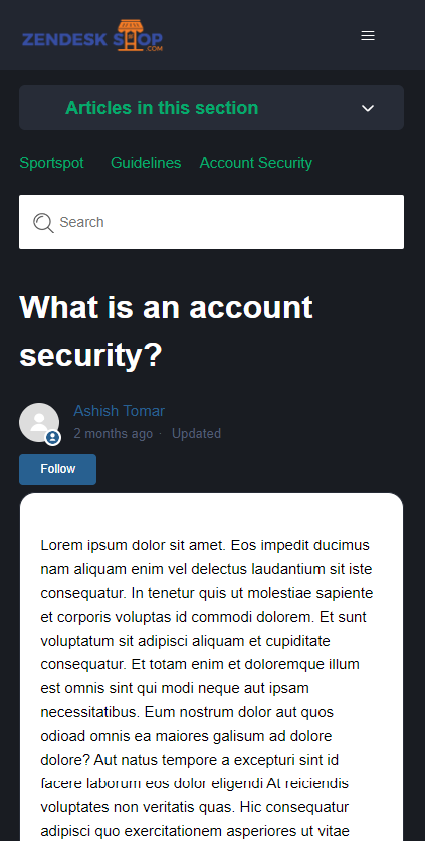Open the hamburger navigation menu
425x841 pixels.
[x=368, y=35]
